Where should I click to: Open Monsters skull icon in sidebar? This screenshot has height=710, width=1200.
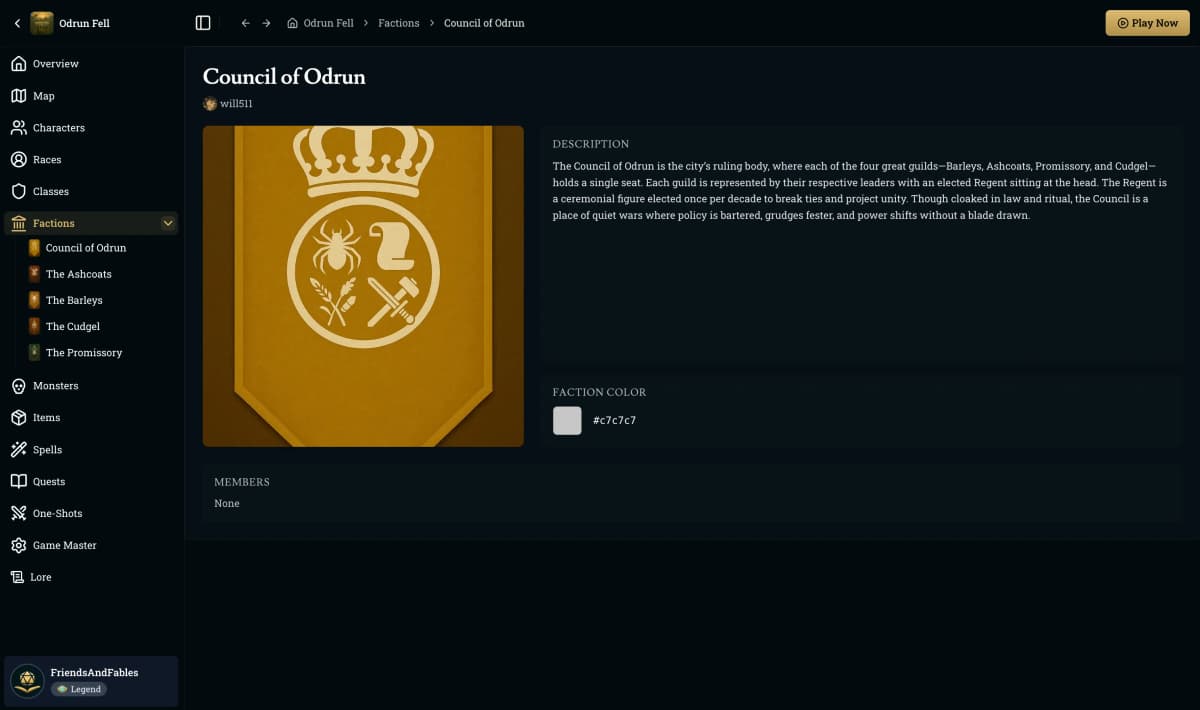[18, 386]
